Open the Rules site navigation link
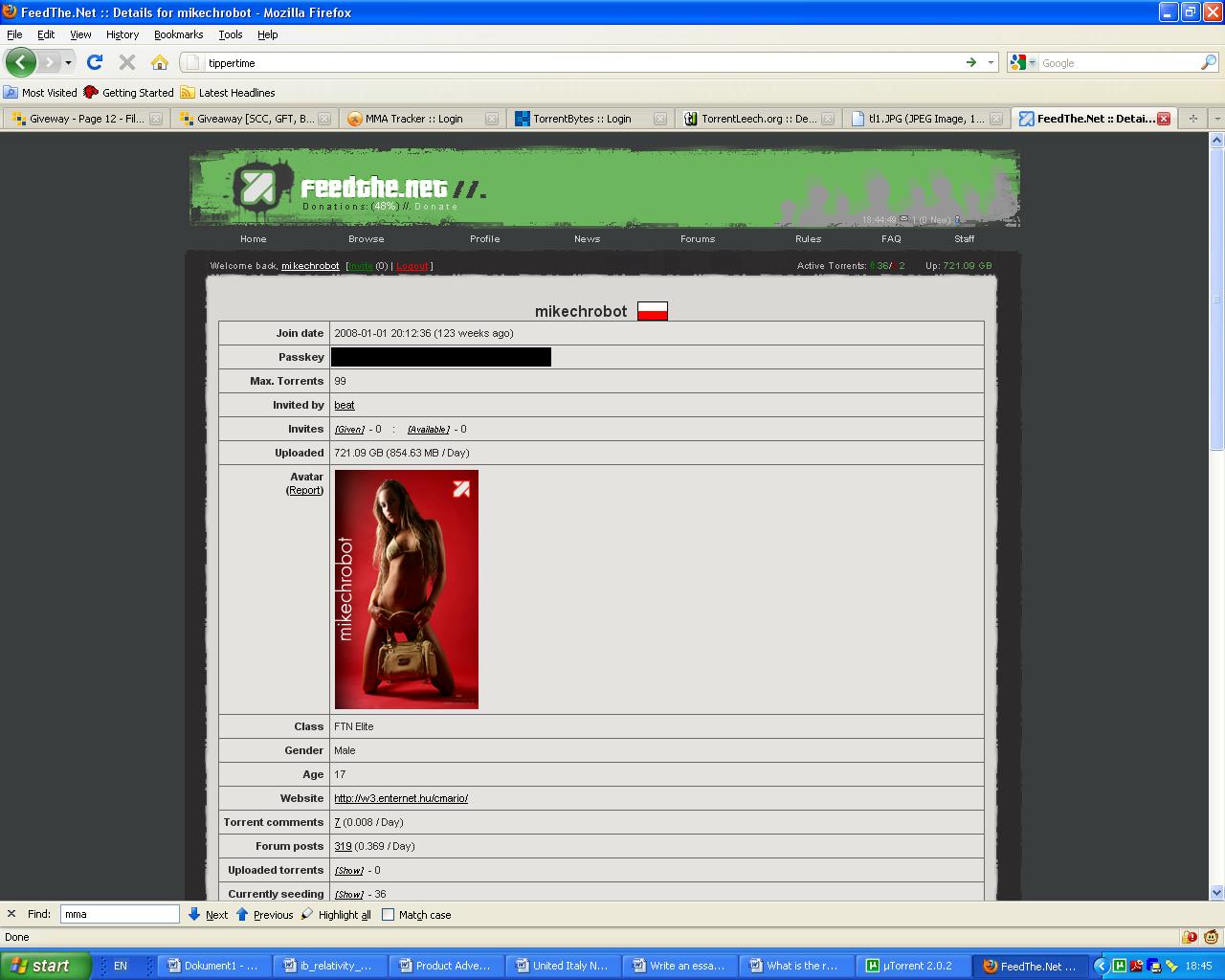The width and height of the screenshot is (1225, 980). coord(808,238)
